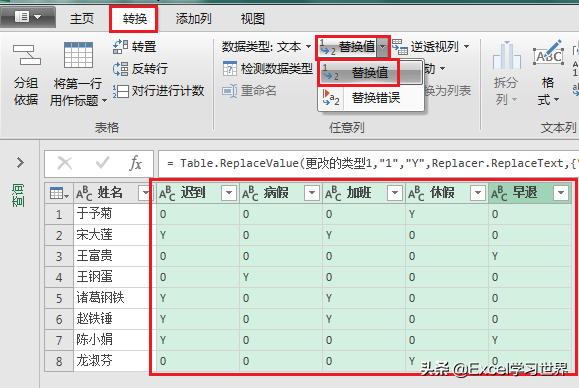Cancel the formula with the X icon

pos(65,163)
